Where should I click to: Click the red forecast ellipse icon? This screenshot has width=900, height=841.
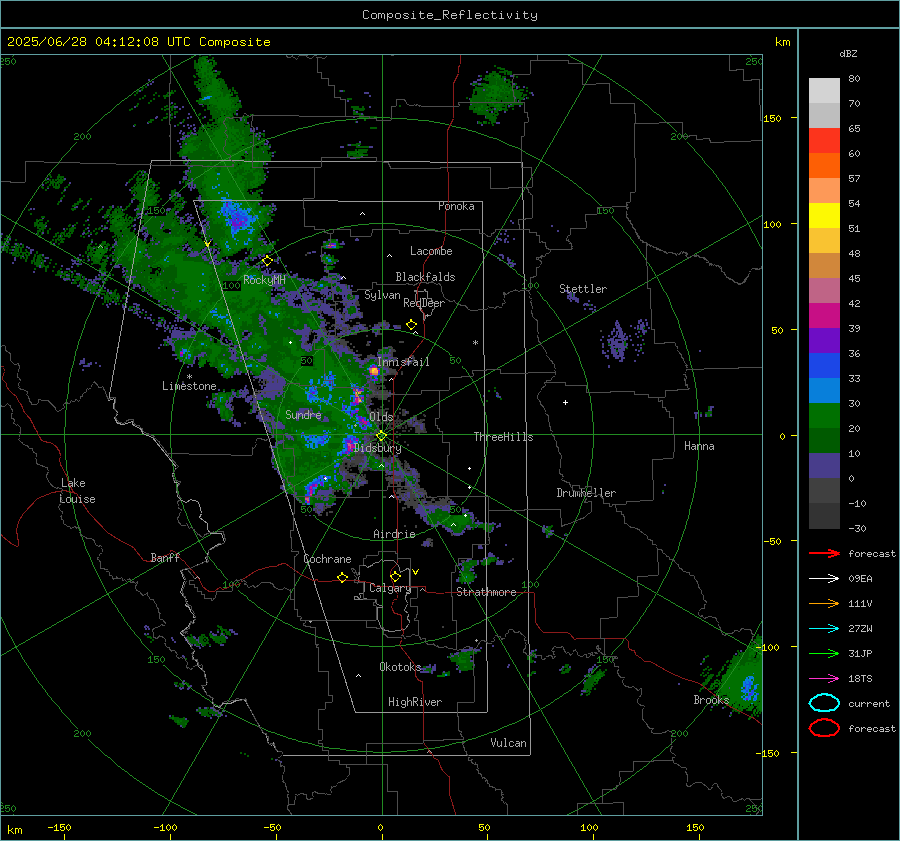point(824,728)
